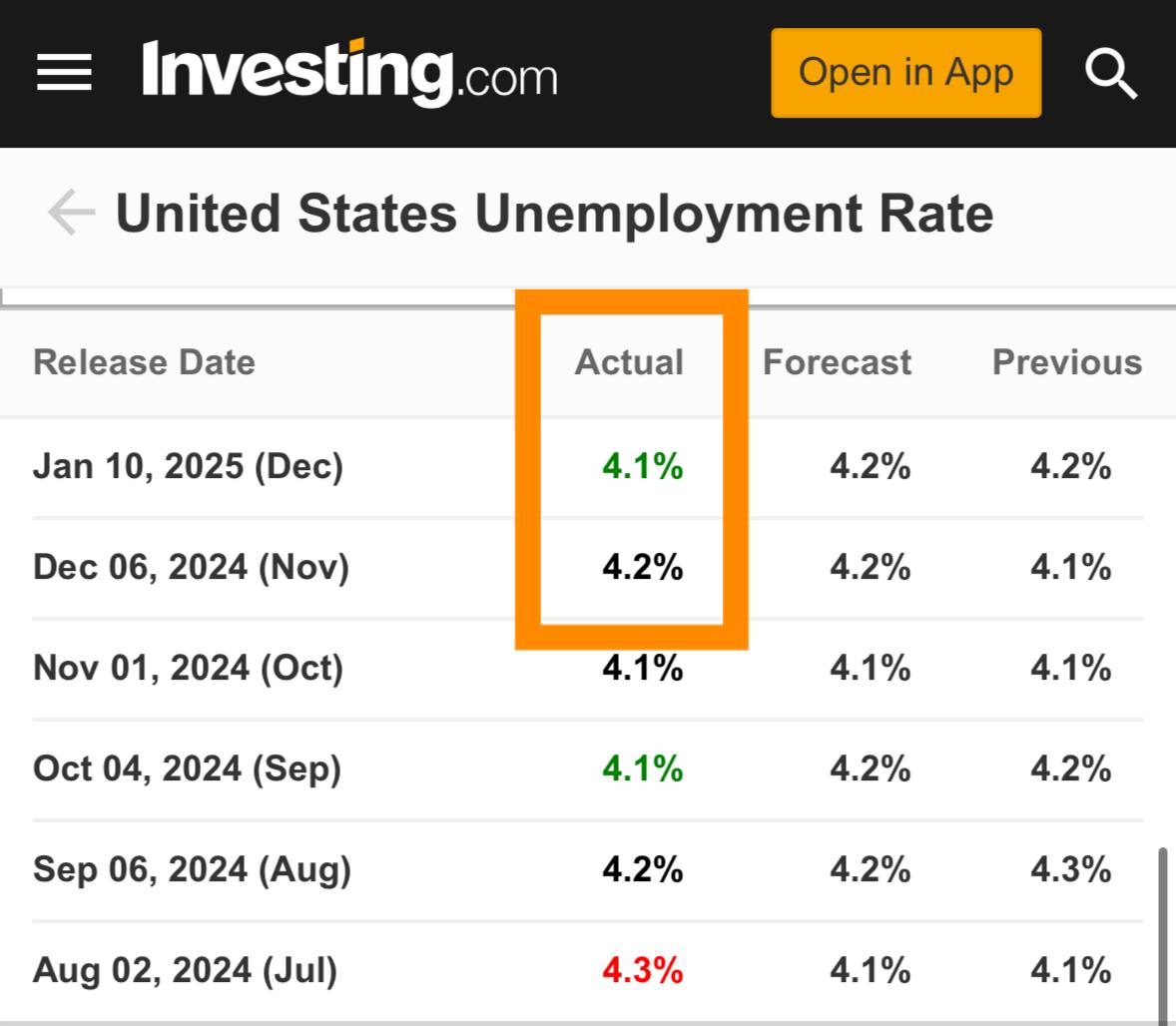The height and width of the screenshot is (1026, 1176).
Task: Select the Sep 06, 2024 (Aug) row
Action: coord(192,869)
